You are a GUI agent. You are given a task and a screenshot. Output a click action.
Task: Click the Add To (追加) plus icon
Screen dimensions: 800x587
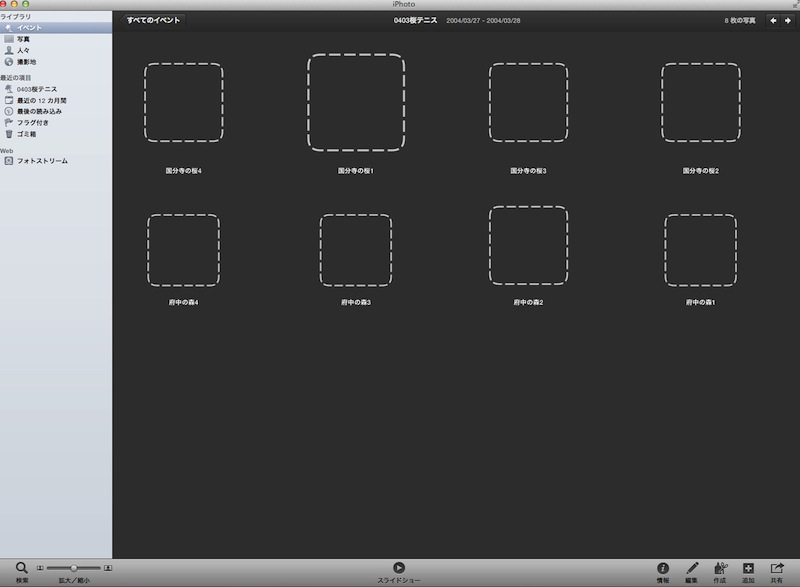click(x=748, y=568)
